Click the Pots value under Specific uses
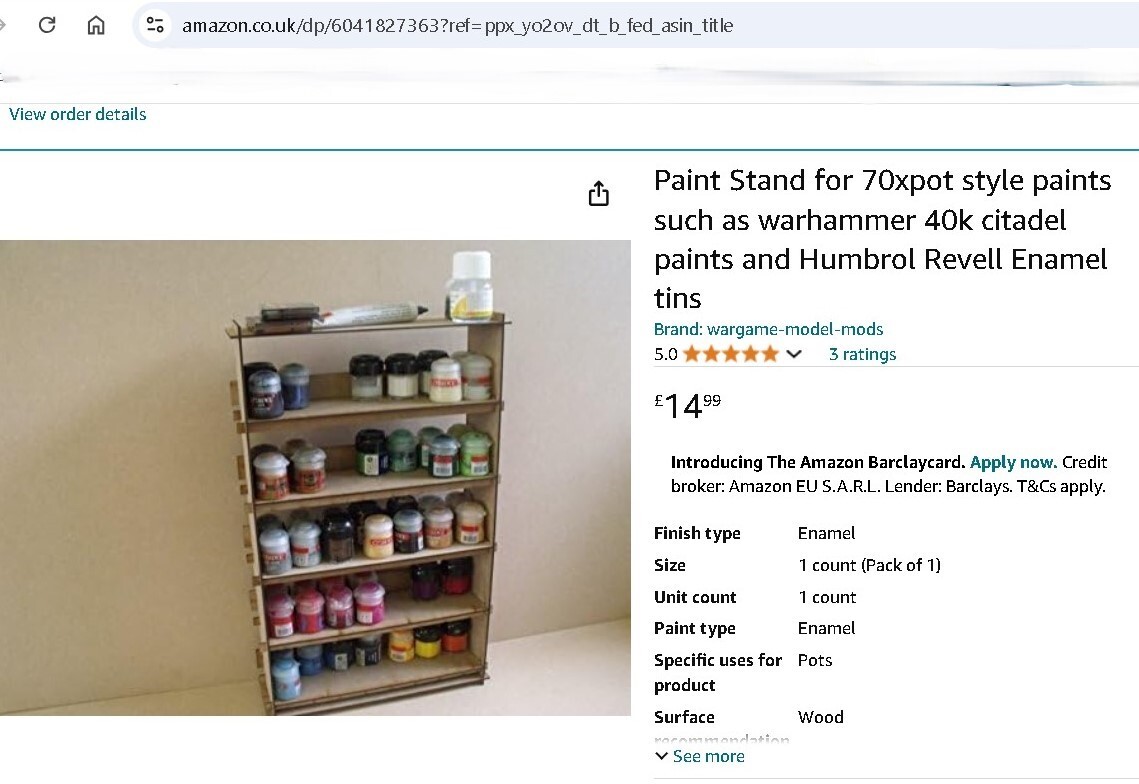 click(x=813, y=660)
